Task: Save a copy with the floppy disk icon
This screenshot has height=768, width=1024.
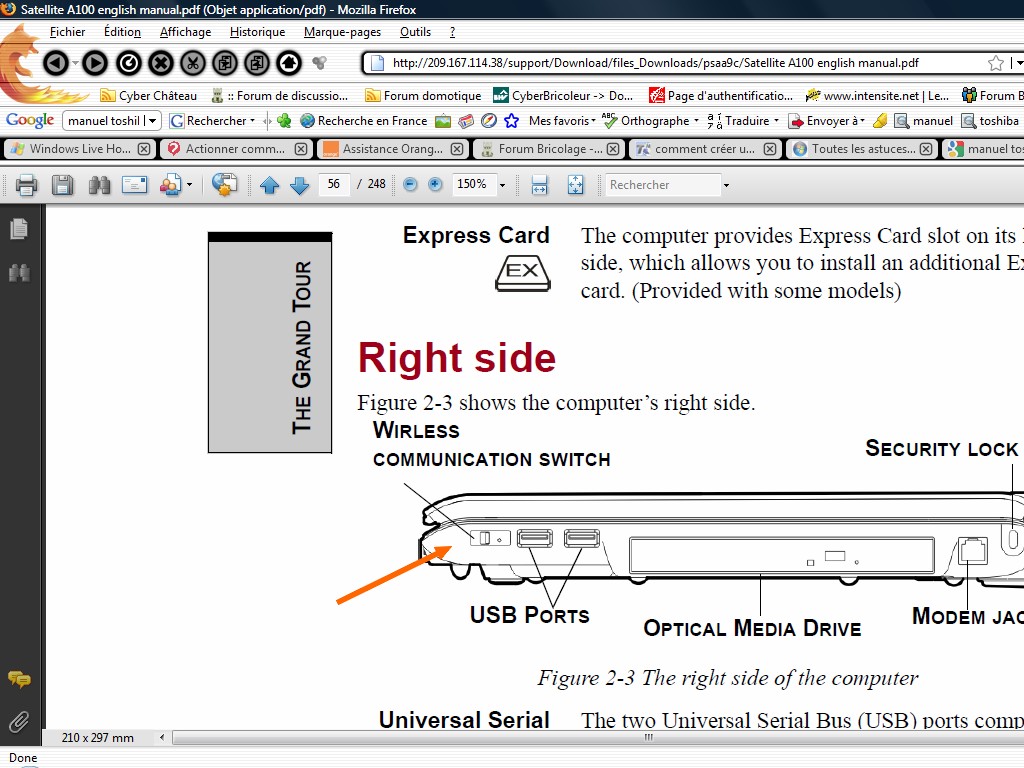Action: (x=62, y=185)
